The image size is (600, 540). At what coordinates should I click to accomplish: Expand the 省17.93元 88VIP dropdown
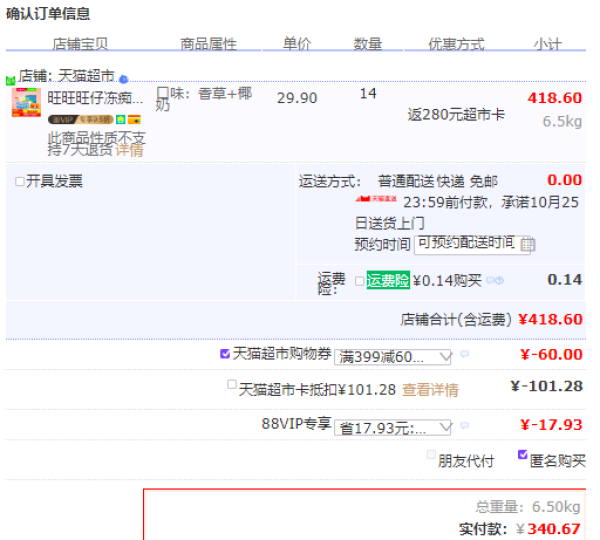point(393,428)
